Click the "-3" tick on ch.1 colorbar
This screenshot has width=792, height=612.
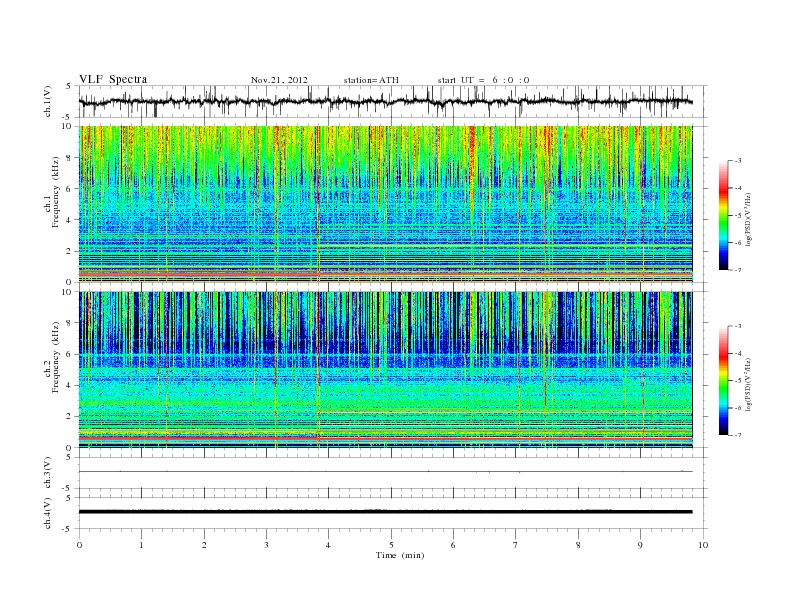pyautogui.click(x=737, y=161)
